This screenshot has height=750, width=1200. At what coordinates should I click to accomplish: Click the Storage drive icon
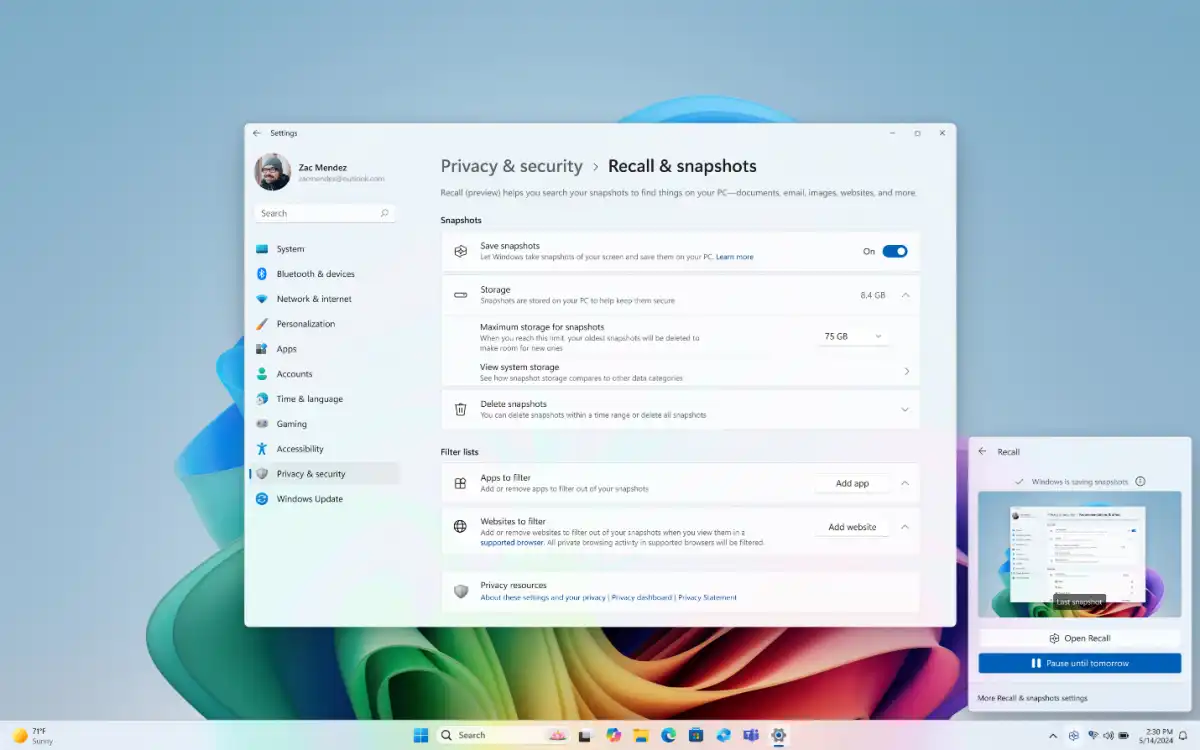point(460,295)
